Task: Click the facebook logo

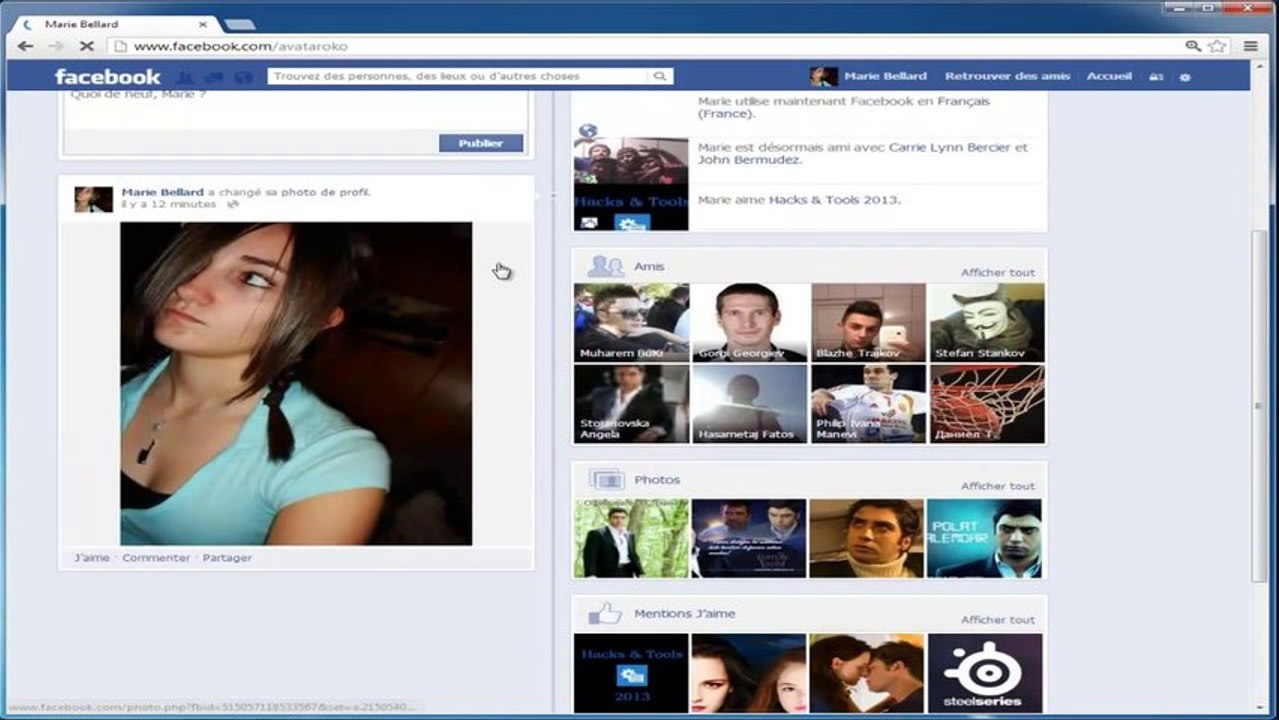Action: click(x=107, y=76)
